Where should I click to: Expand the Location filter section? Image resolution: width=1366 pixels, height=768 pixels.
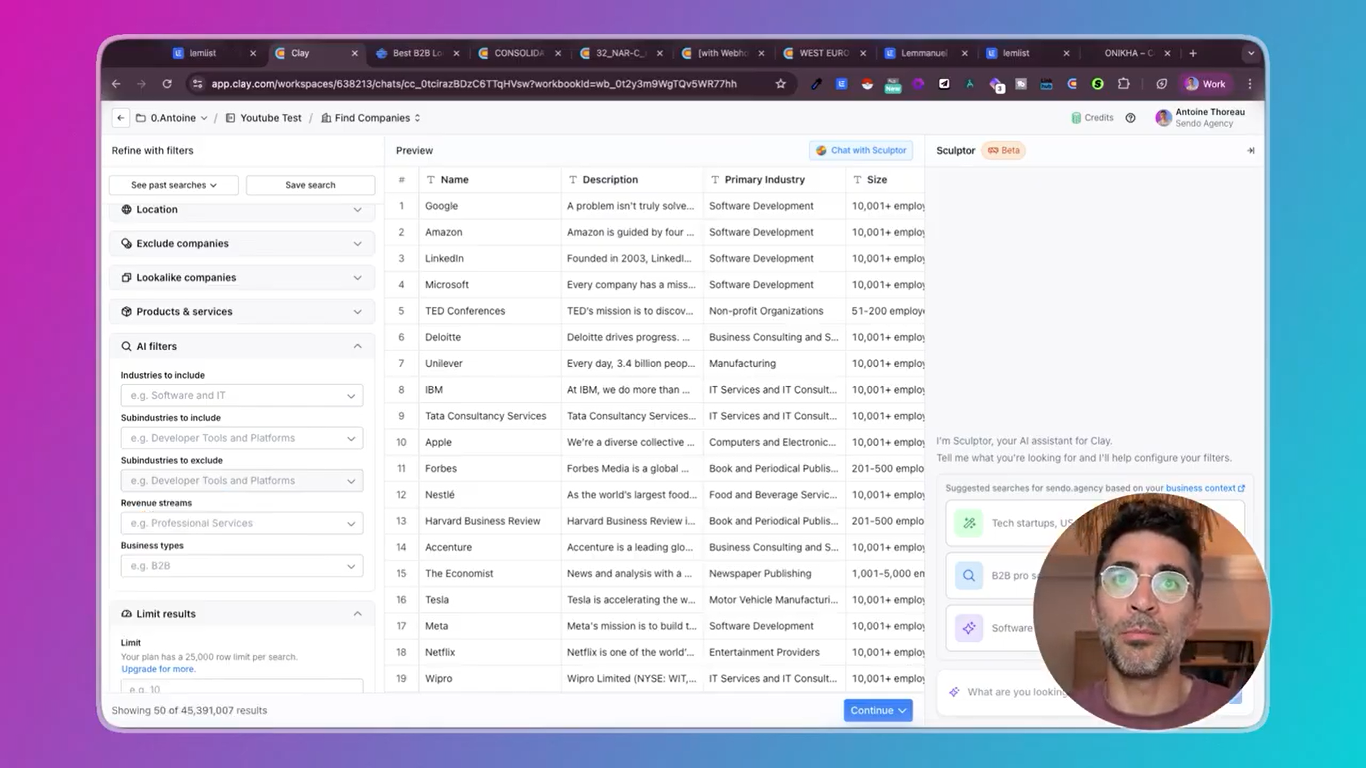tap(357, 209)
